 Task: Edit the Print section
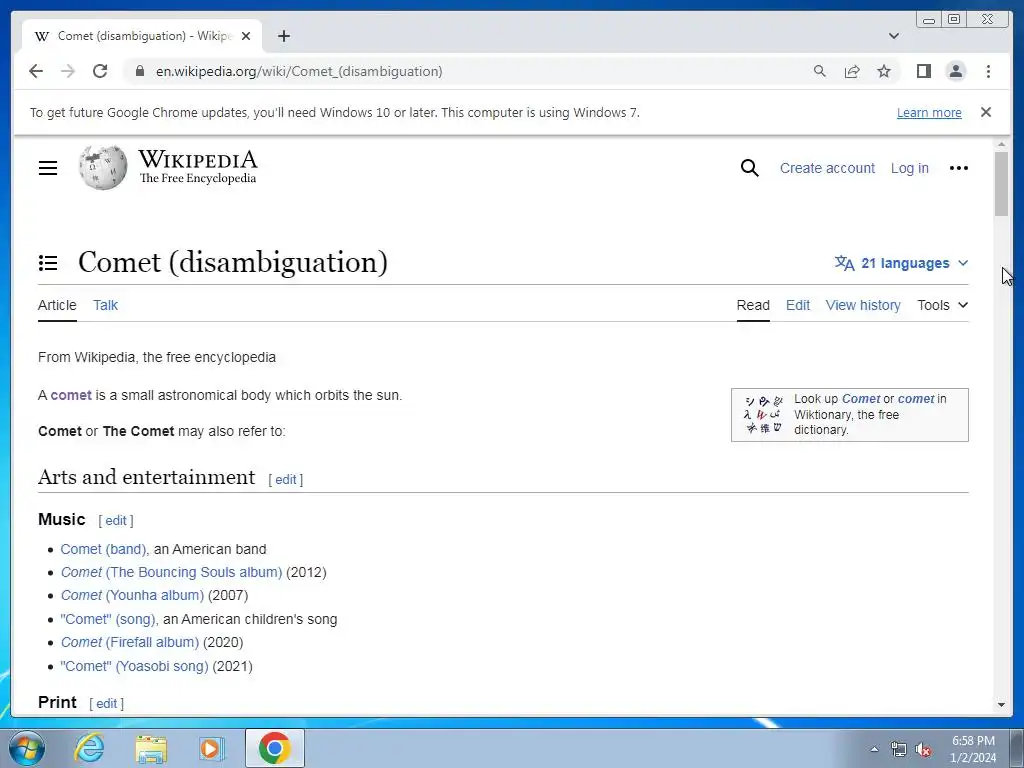pyautogui.click(x=106, y=703)
